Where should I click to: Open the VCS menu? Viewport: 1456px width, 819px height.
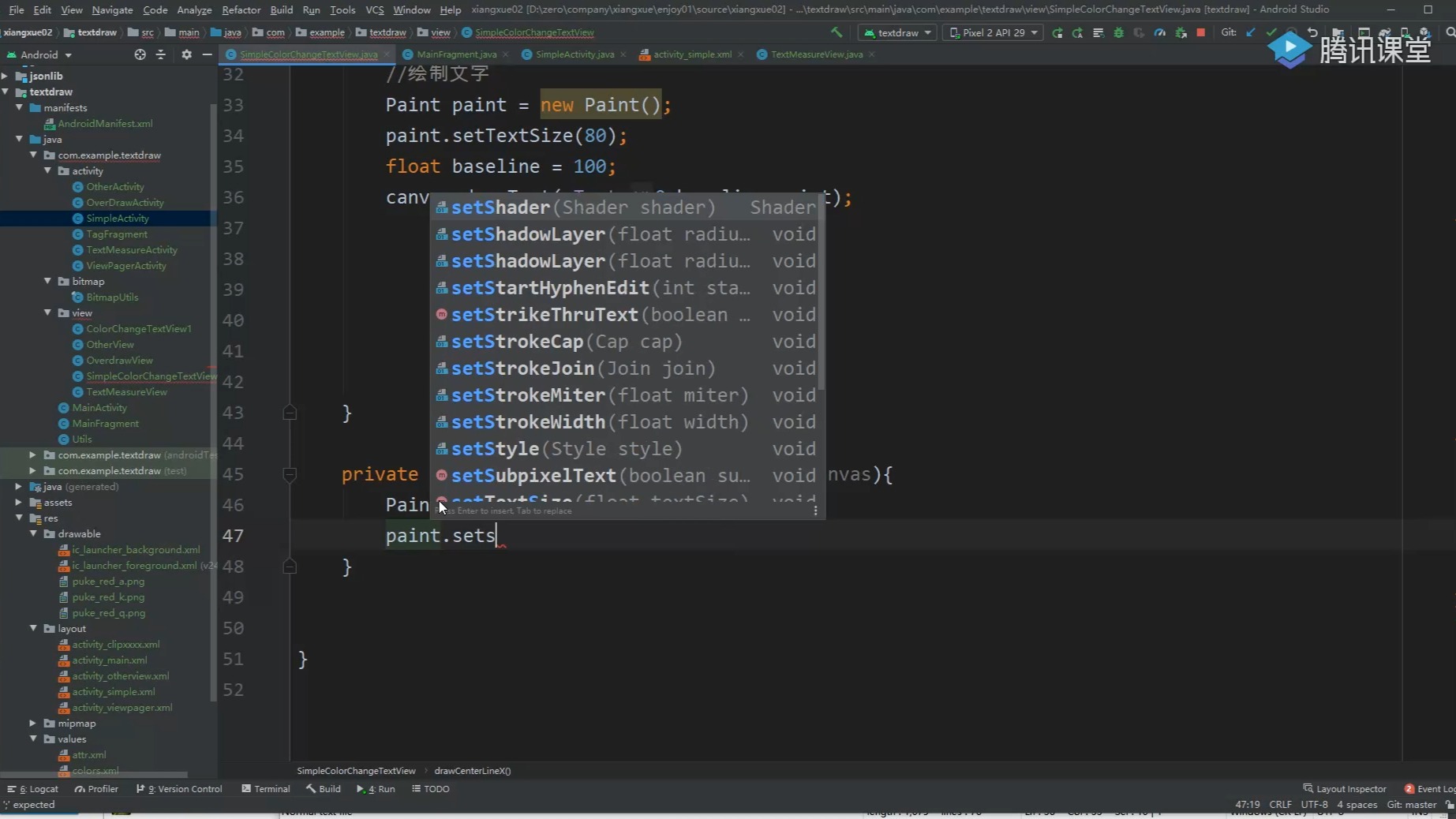375,9
